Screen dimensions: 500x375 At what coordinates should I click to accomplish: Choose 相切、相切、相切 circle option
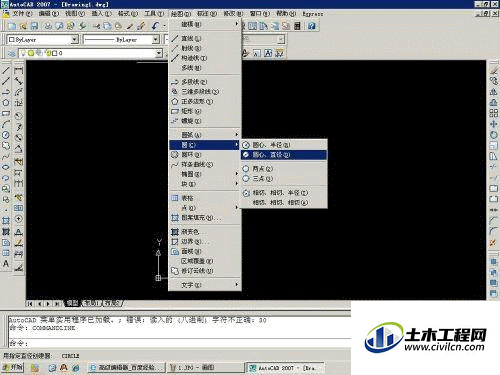(284, 202)
